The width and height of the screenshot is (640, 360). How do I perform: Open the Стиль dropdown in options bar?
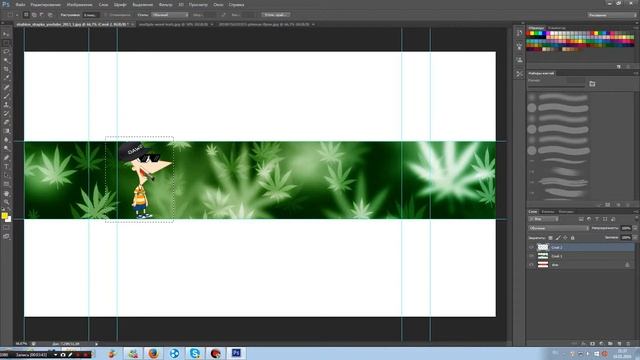click(x=170, y=15)
